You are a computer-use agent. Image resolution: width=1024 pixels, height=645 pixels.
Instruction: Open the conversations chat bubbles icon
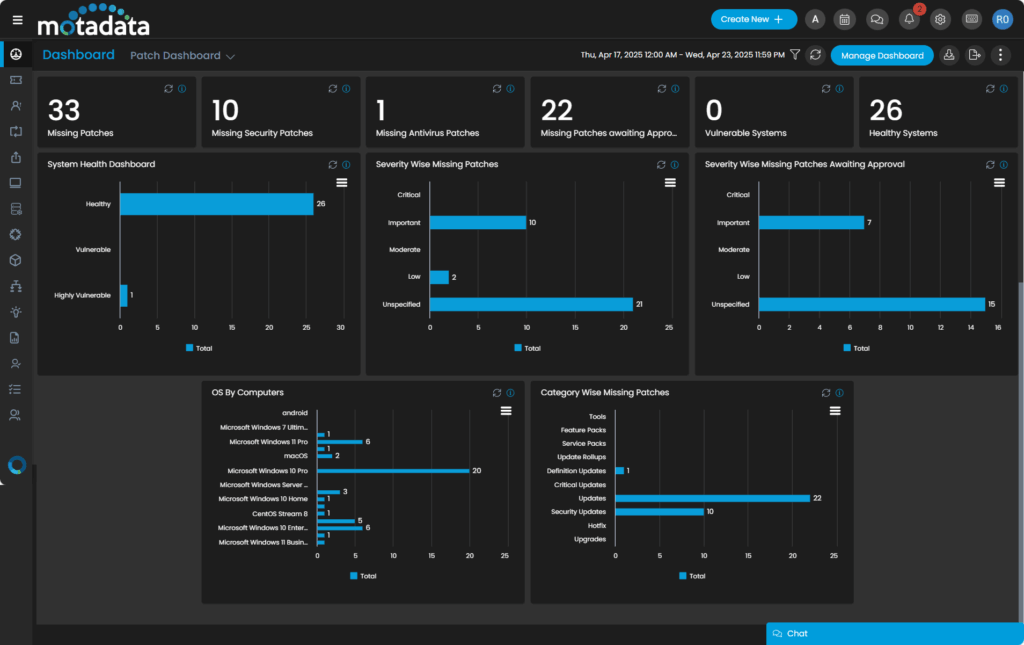click(876, 19)
